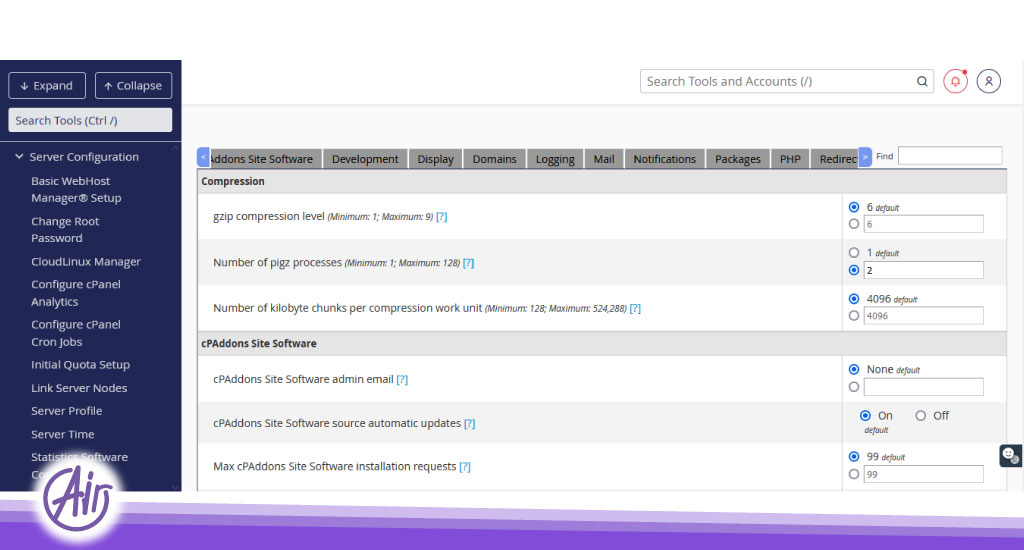Switch to the Mail tab
The width and height of the screenshot is (1024, 550).
click(604, 159)
